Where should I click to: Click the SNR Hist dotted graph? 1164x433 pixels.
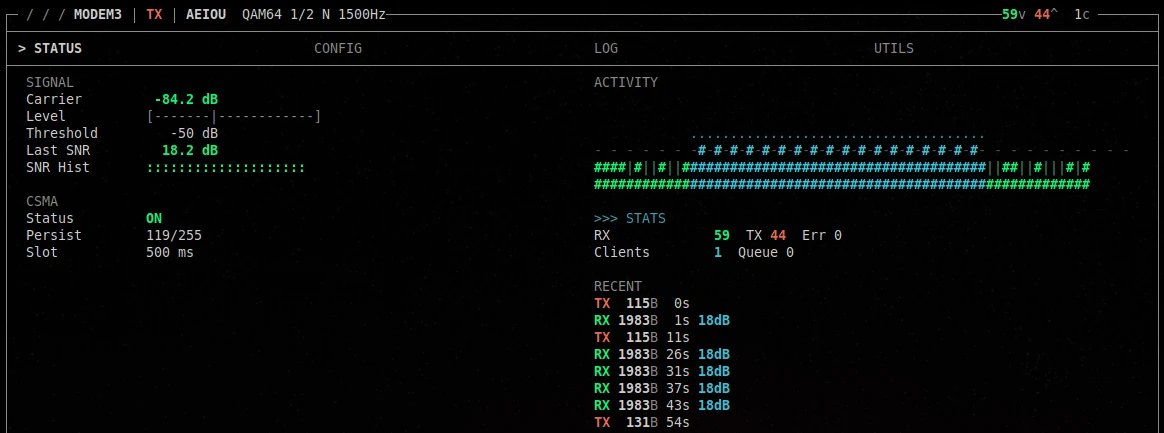pyautogui.click(x=225, y=167)
